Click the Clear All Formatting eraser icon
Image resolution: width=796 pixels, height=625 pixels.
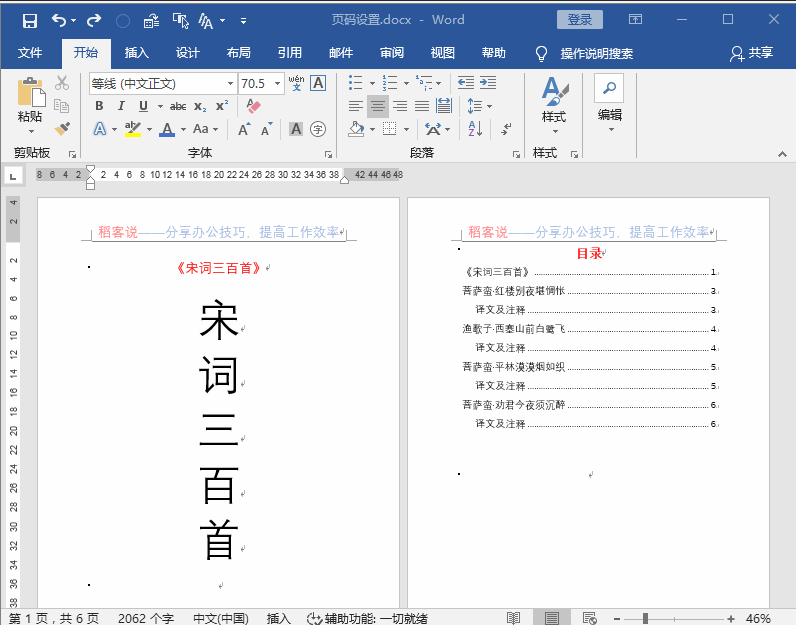[253, 106]
